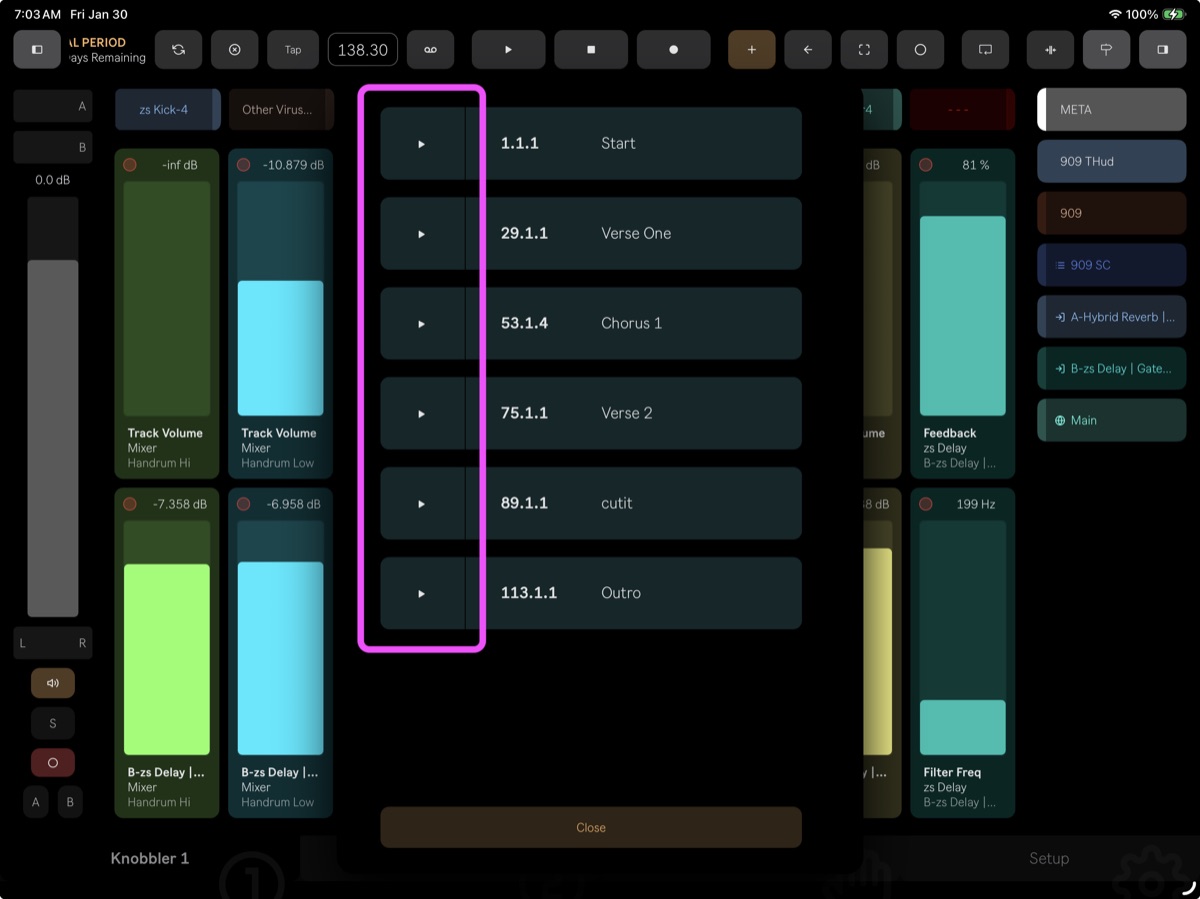Click the display screen toolbar icon
The width and height of the screenshot is (1200, 899).
pyautogui.click(x=985, y=49)
